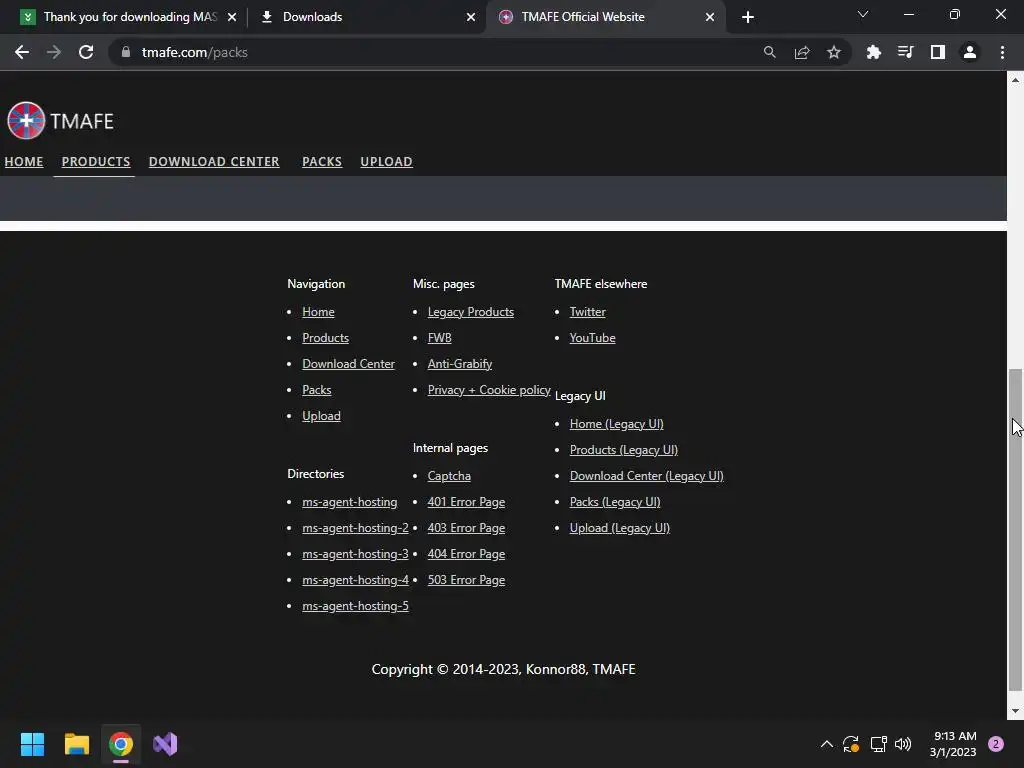Click HOME in the site menu
The width and height of the screenshot is (1024, 768).
[24, 161]
